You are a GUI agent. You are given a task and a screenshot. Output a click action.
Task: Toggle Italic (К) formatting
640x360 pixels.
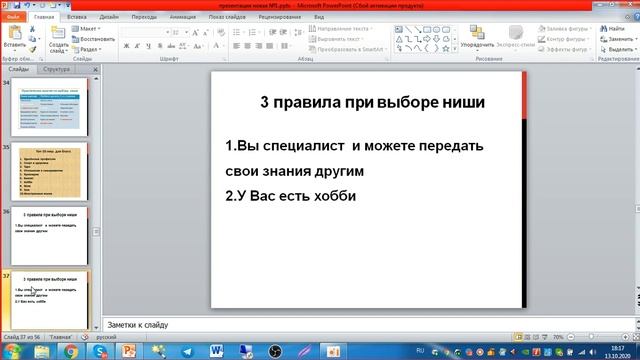[138, 46]
